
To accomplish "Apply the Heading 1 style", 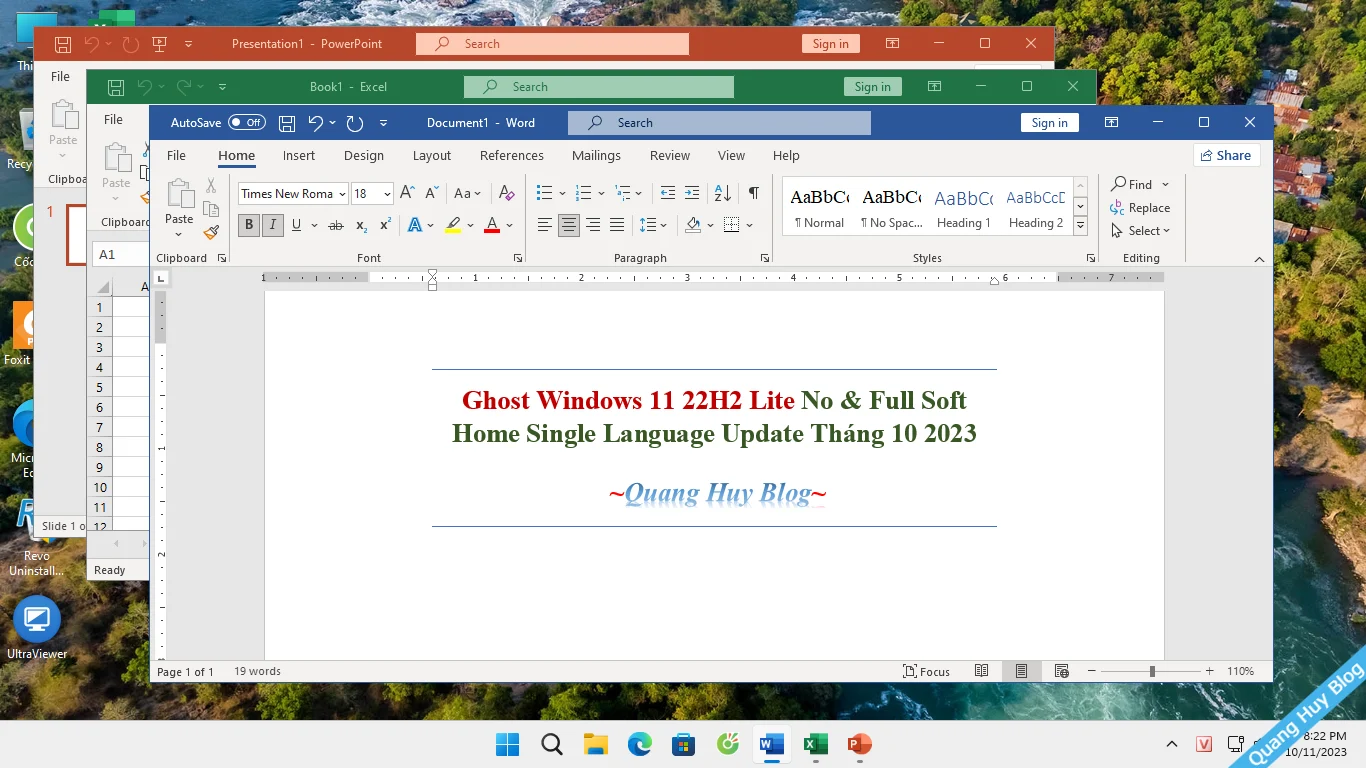I will [x=963, y=208].
